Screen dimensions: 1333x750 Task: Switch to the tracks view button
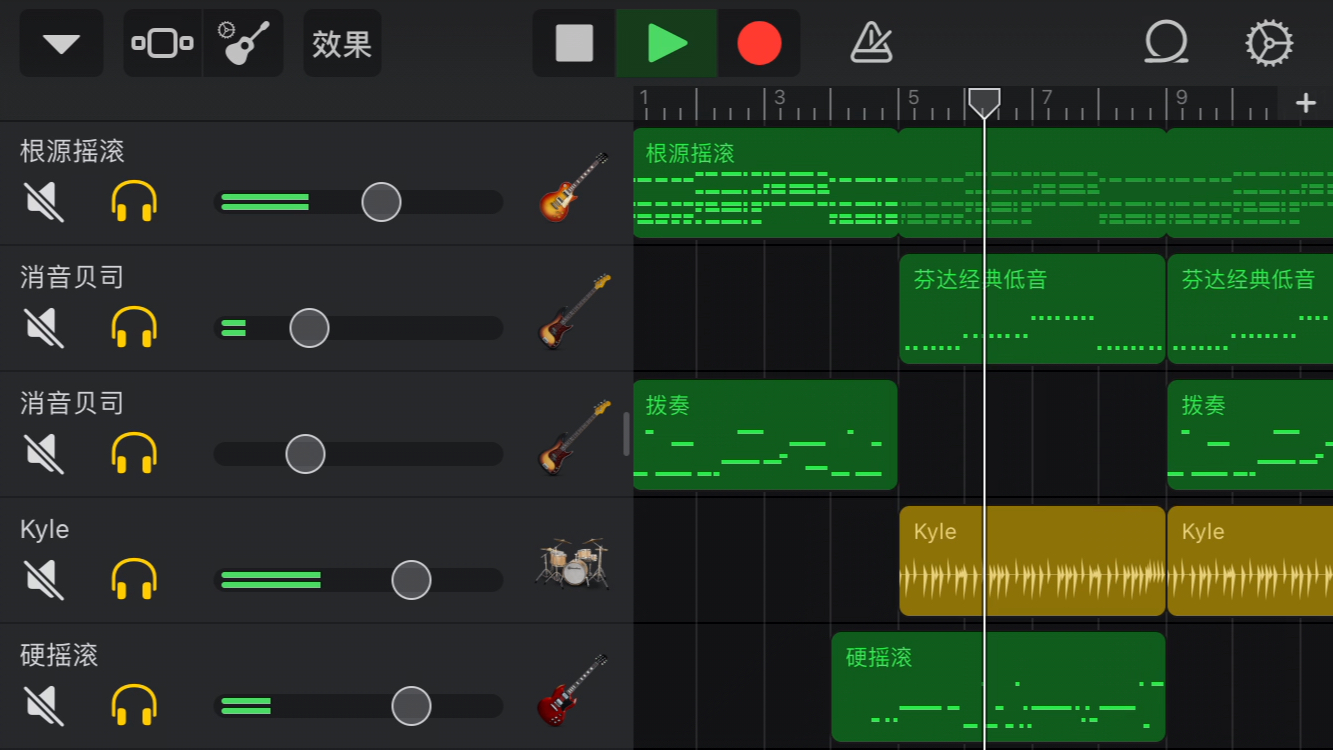[x=162, y=43]
